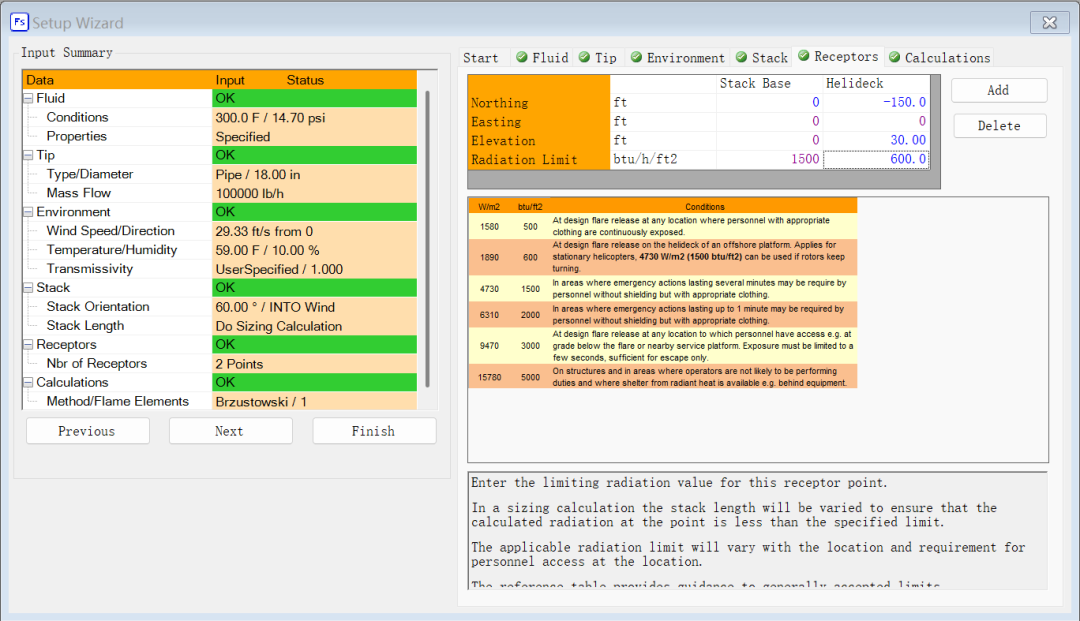Screen dimensions: 1080x621
Task: Click the Fs application icon in title bar
Action: pyautogui.click(x=19, y=22)
